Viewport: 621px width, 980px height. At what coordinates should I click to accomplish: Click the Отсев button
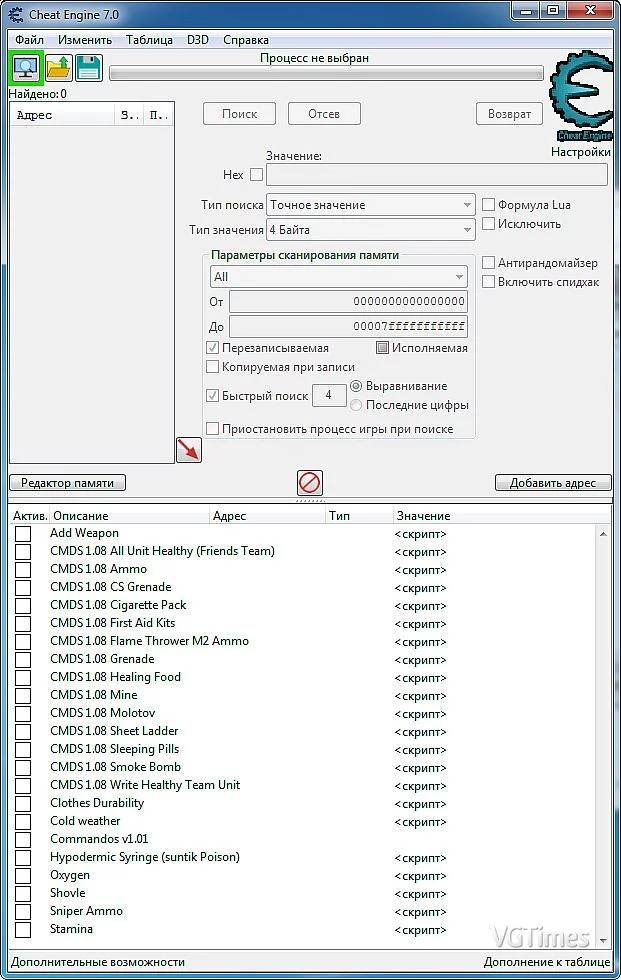[x=324, y=114]
